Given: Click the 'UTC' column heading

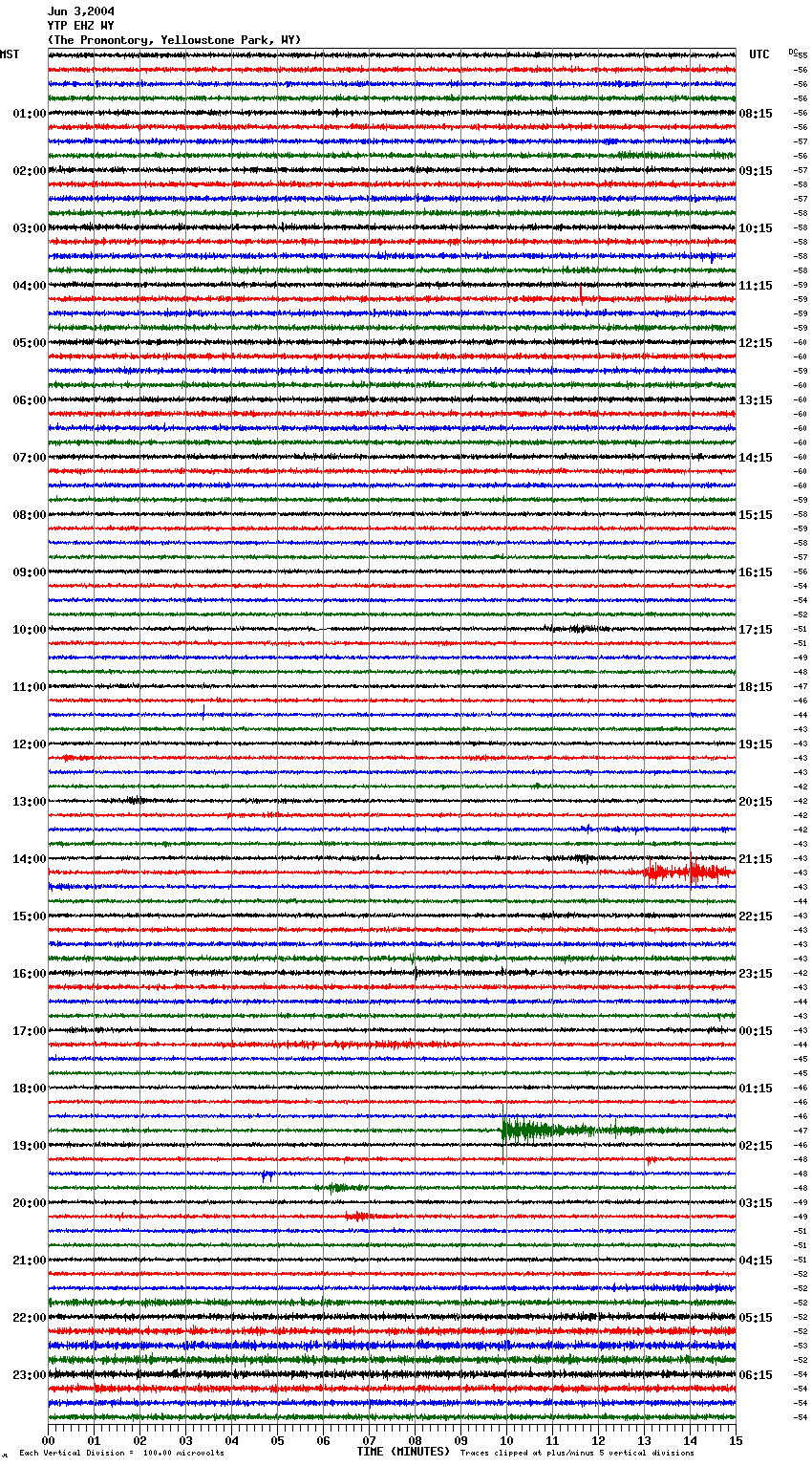Looking at the screenshot, I should click(759, 54).
